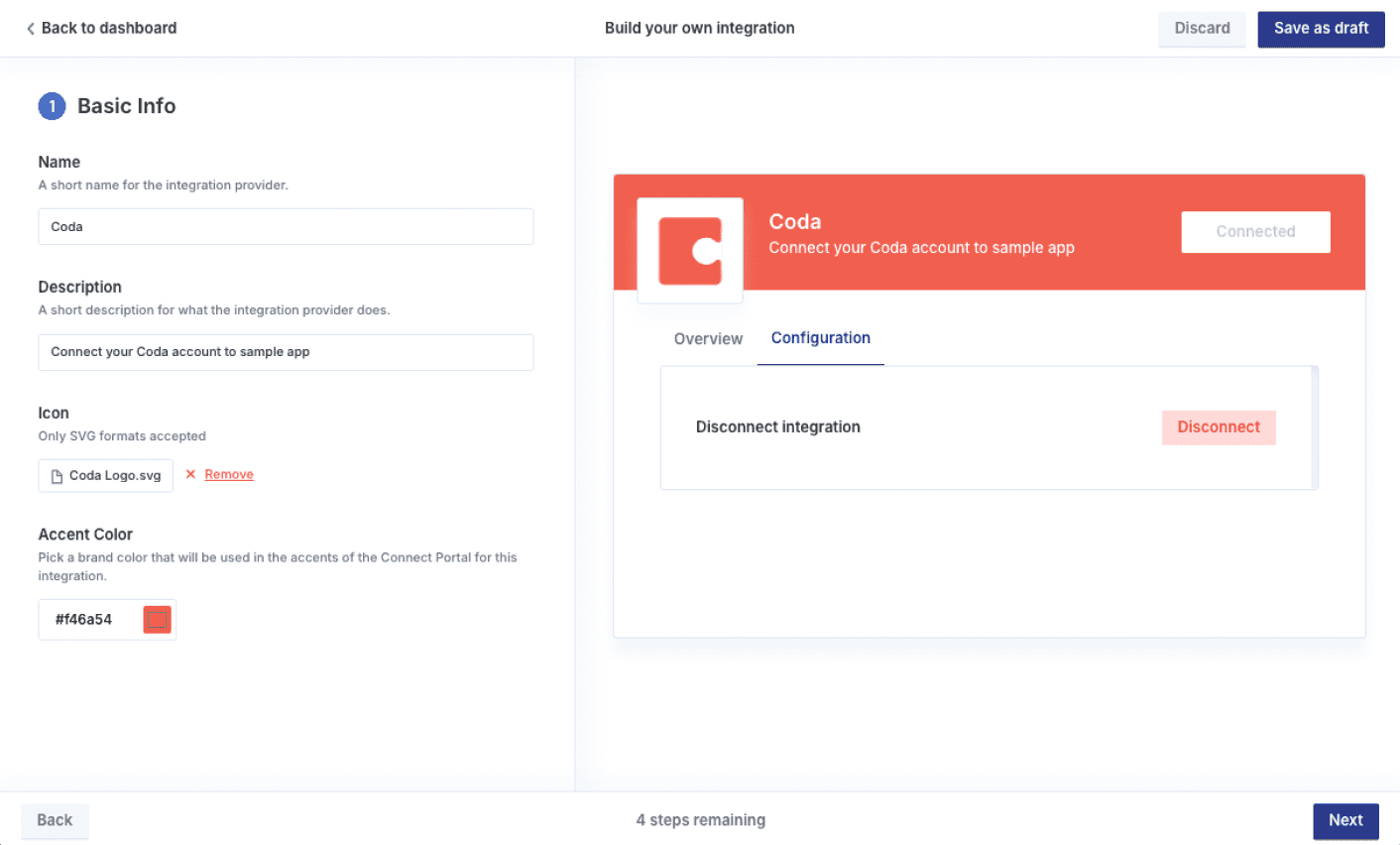Click the Name input field
The image size is (1400, 845).
tap(286, 227)
